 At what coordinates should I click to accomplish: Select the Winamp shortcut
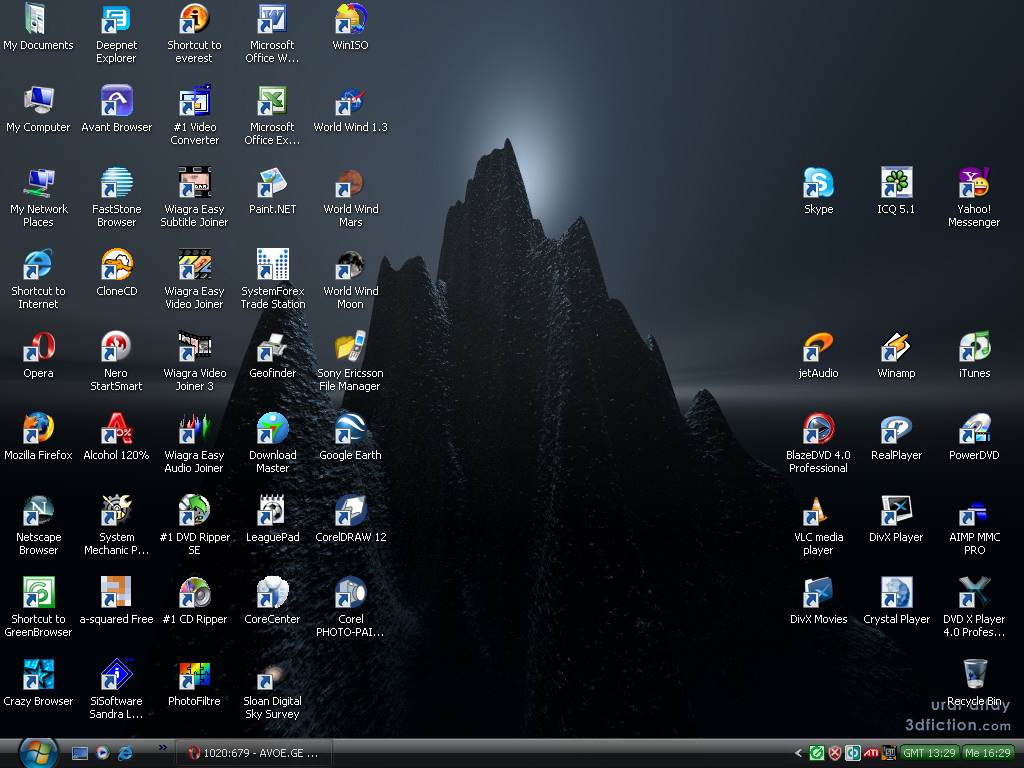896,347
